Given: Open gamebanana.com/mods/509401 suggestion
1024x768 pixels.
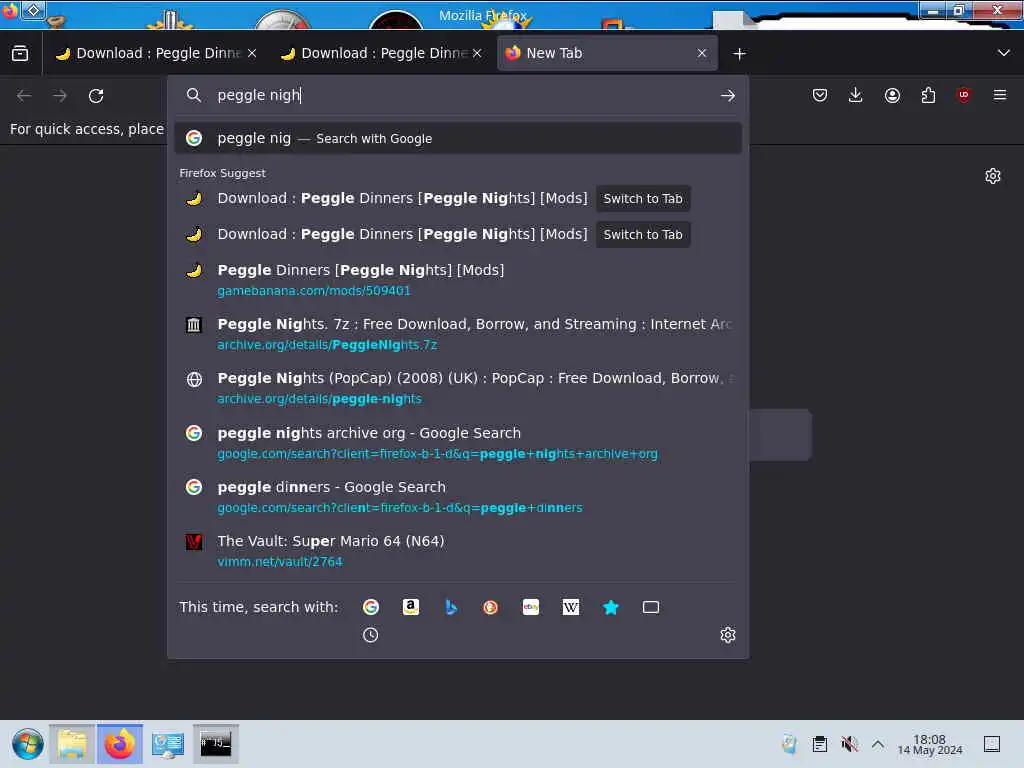Looking at the screenshot, I should tap(458, 280).
